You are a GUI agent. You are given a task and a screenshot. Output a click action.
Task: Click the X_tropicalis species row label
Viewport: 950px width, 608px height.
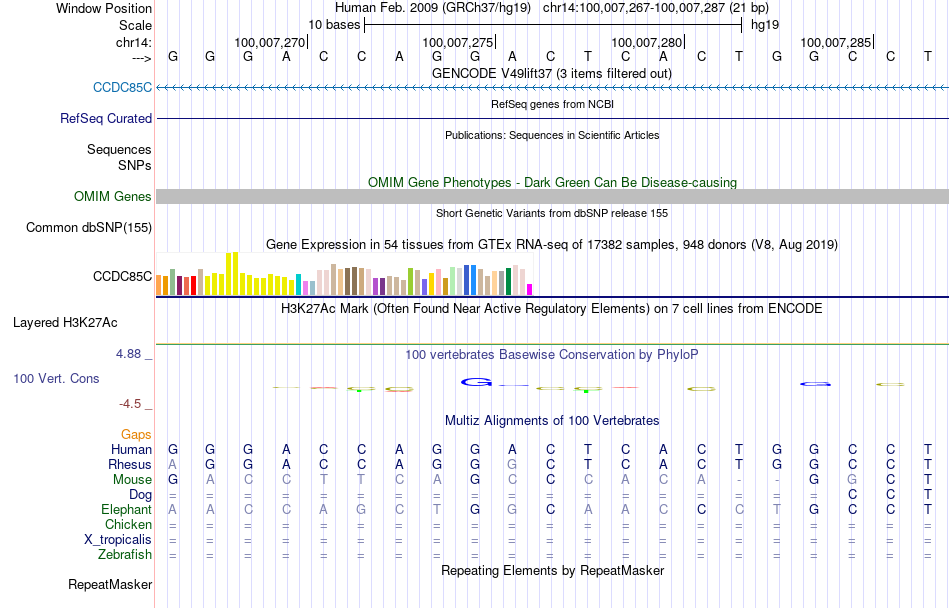(x=118, y=540)
